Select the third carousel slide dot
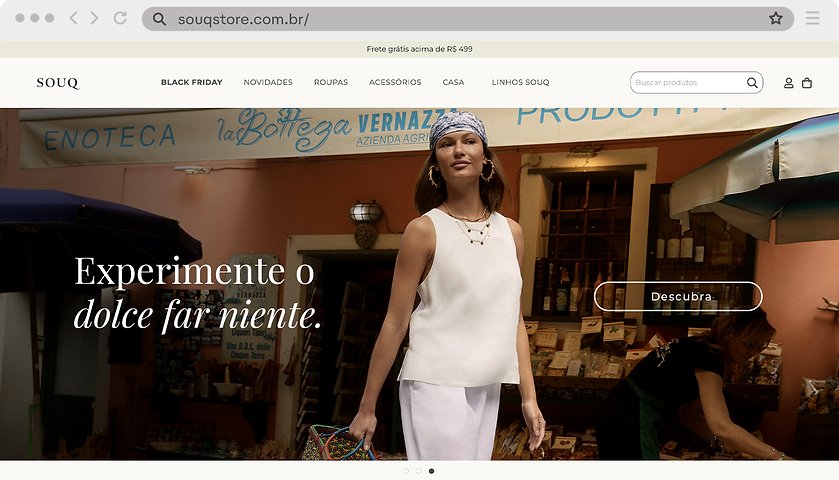The width and height of the screenshot is (839, 480). (431, 471)
